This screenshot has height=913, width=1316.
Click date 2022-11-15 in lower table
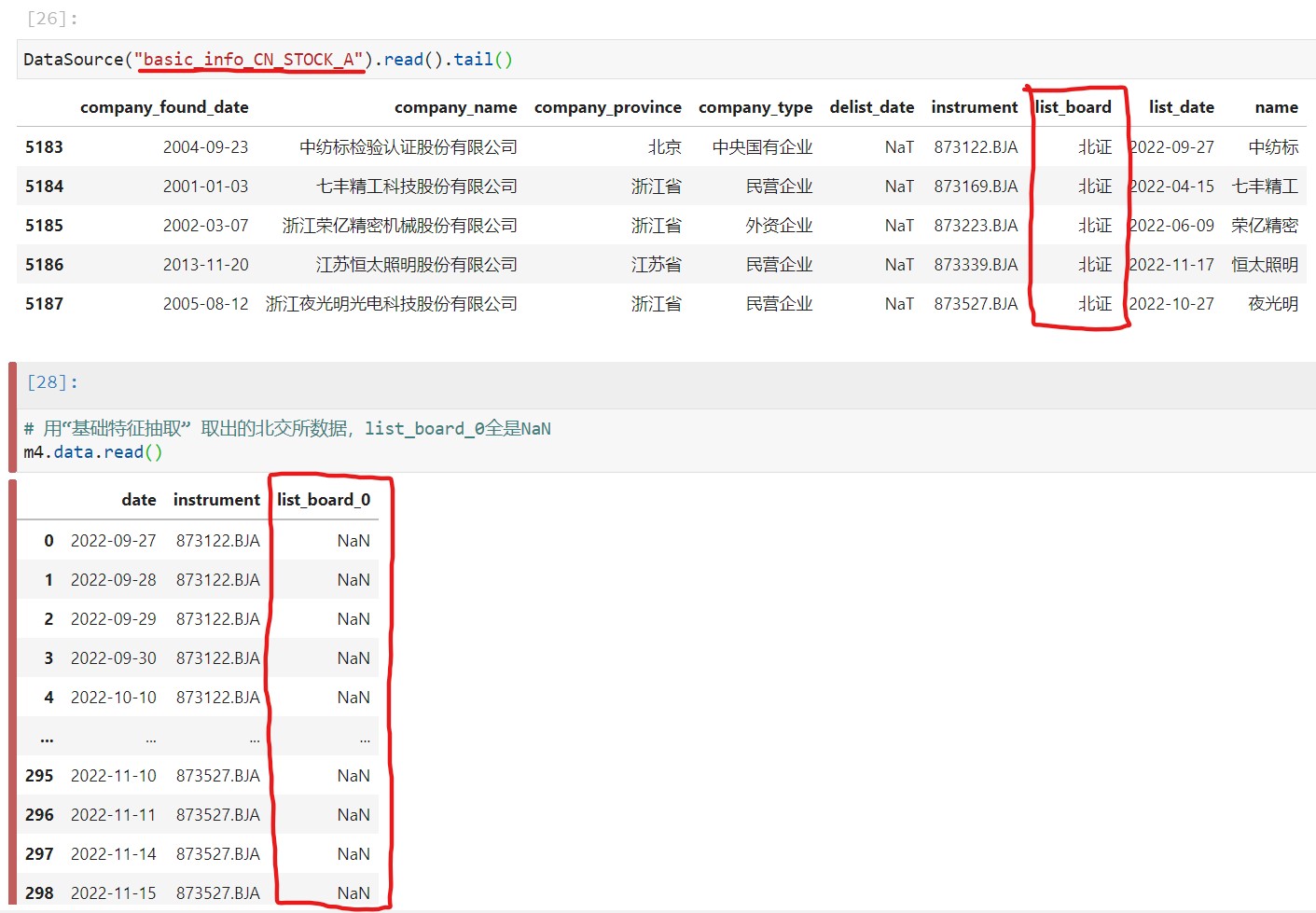[114, 893]
